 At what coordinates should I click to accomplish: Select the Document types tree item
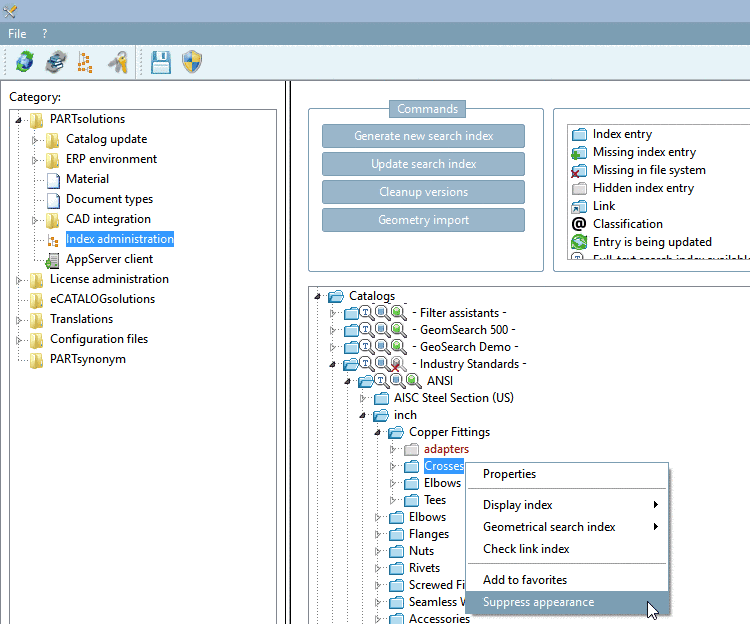coord(109,199)
